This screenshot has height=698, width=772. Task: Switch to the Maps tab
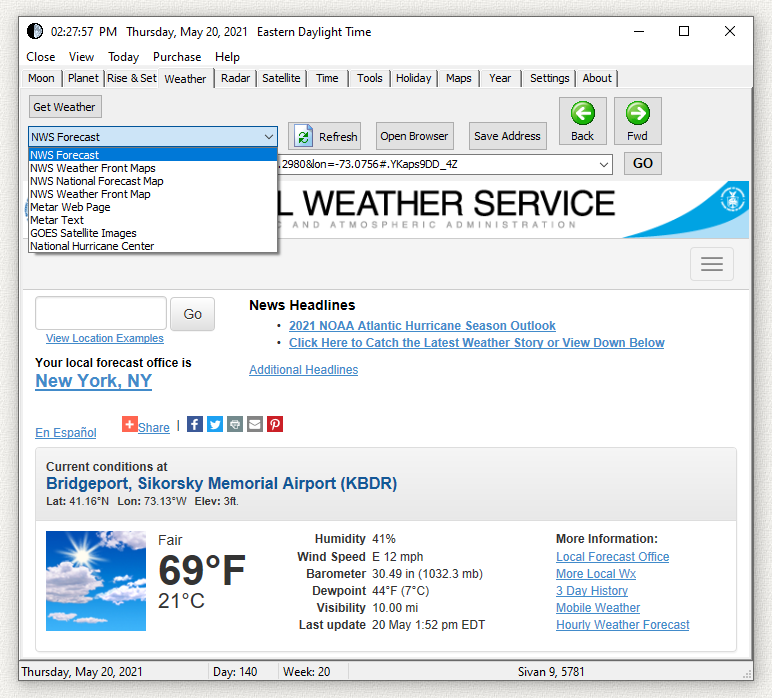[459, 78]
